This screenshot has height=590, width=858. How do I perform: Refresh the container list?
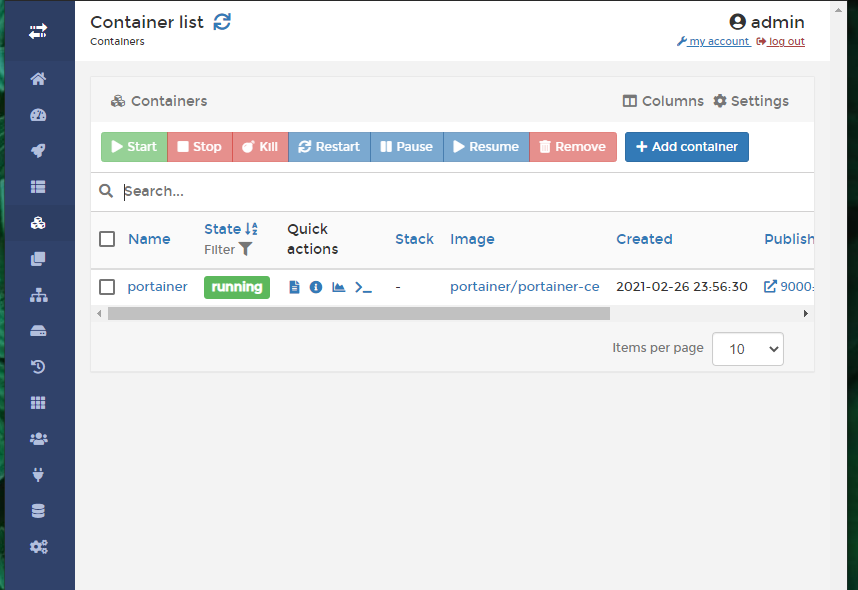(222, 22)
